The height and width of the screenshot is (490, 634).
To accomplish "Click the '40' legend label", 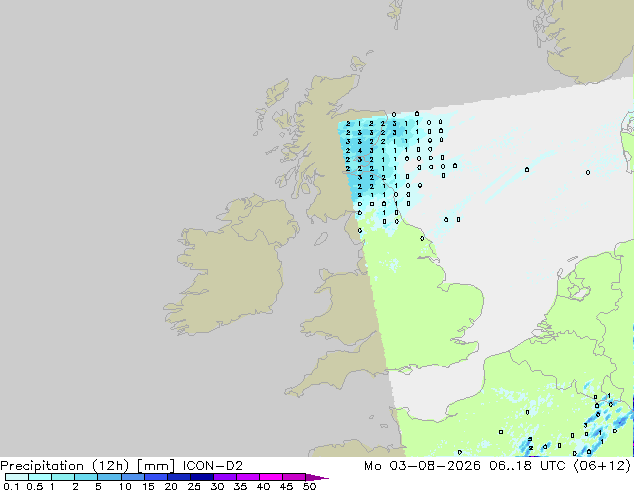I will tap(264, 486).
